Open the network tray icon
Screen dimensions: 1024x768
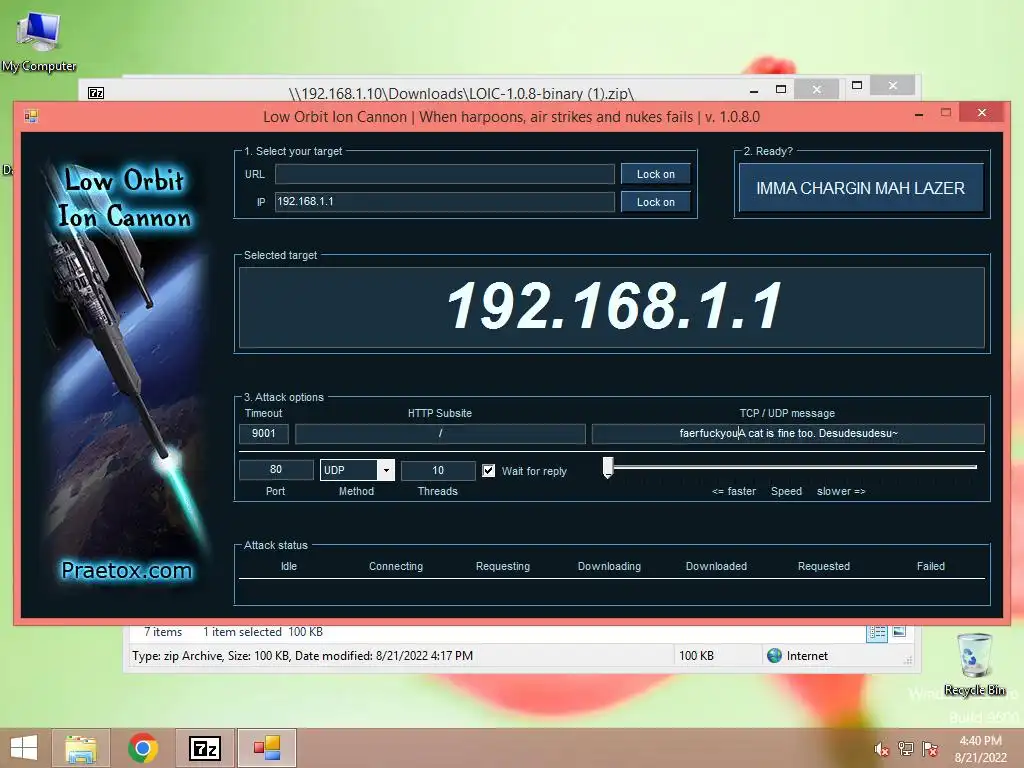[906, 749]
